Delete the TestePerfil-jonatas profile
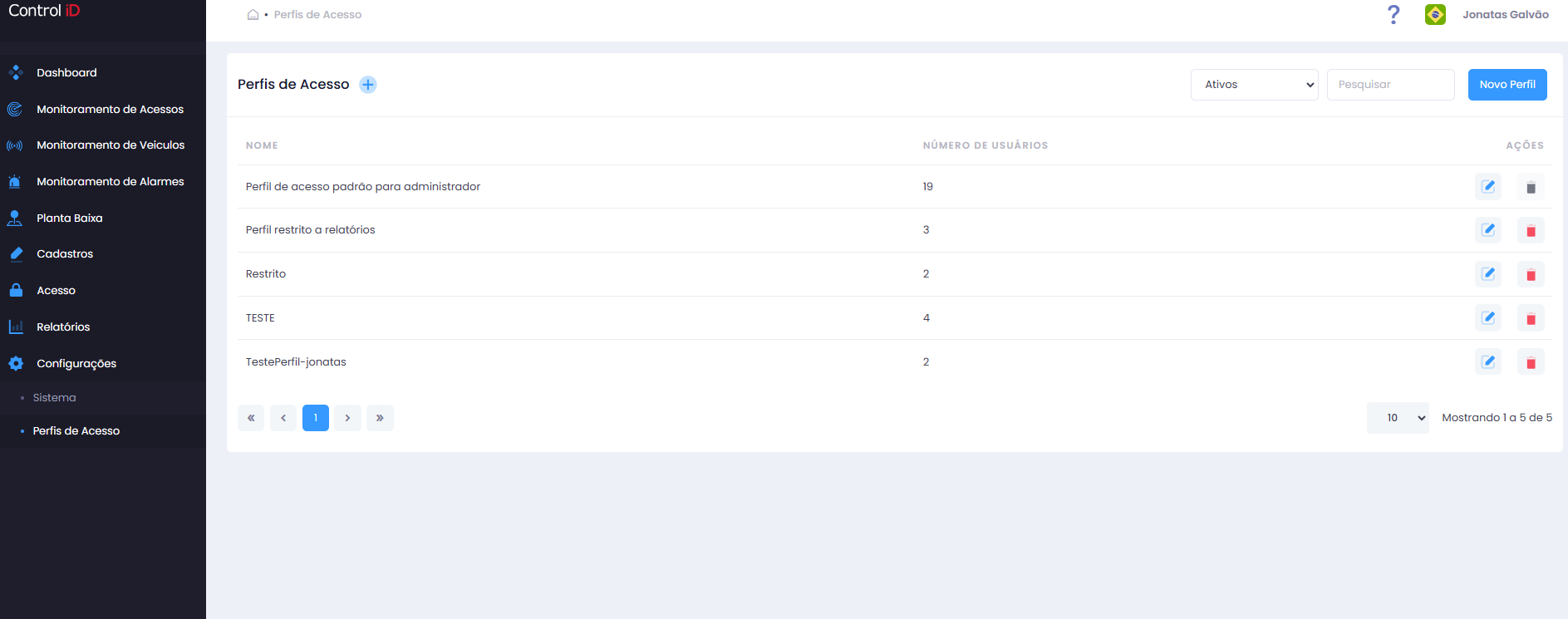 point(1530,362)
